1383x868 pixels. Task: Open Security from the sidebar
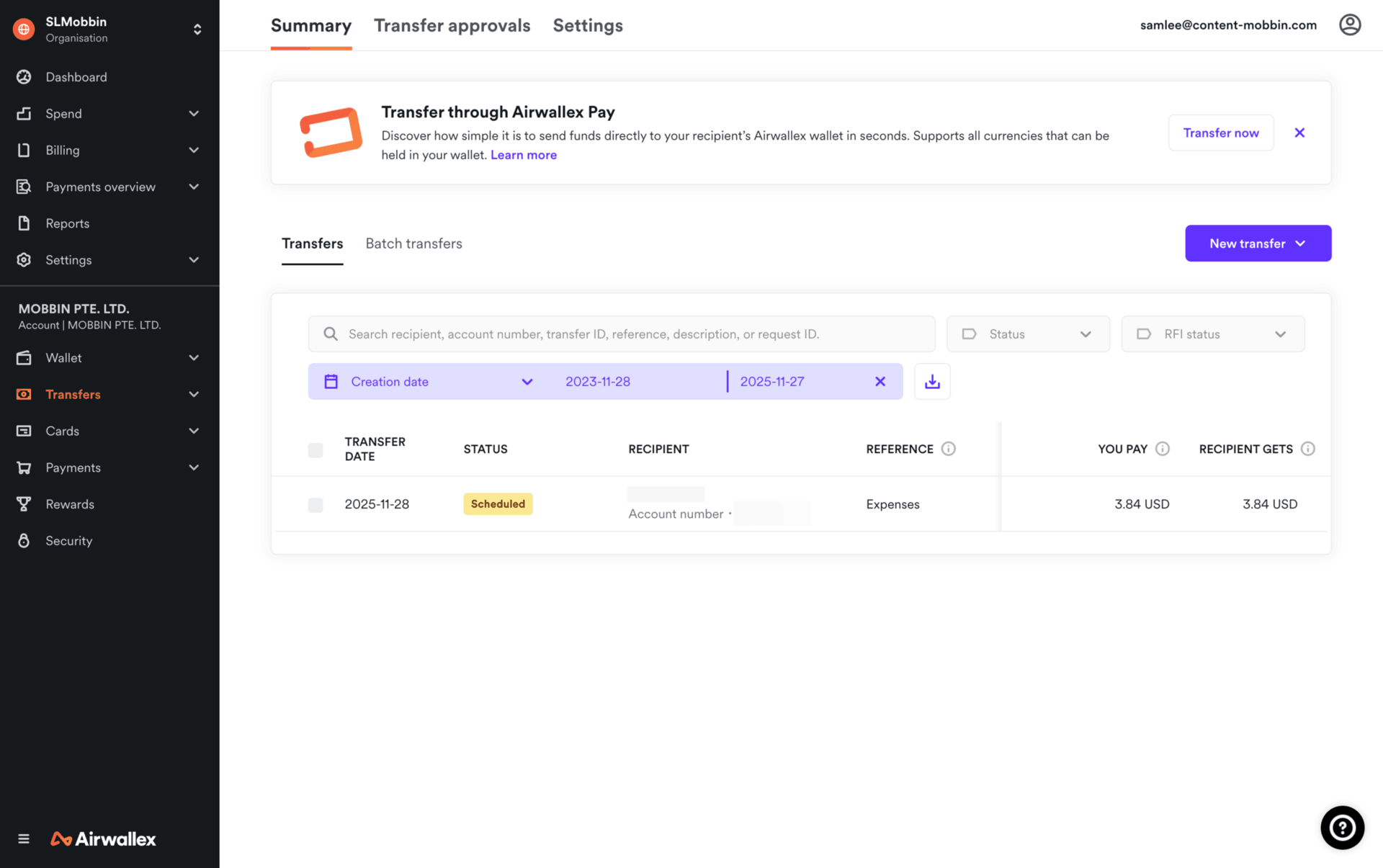click(x=69, y=541)
